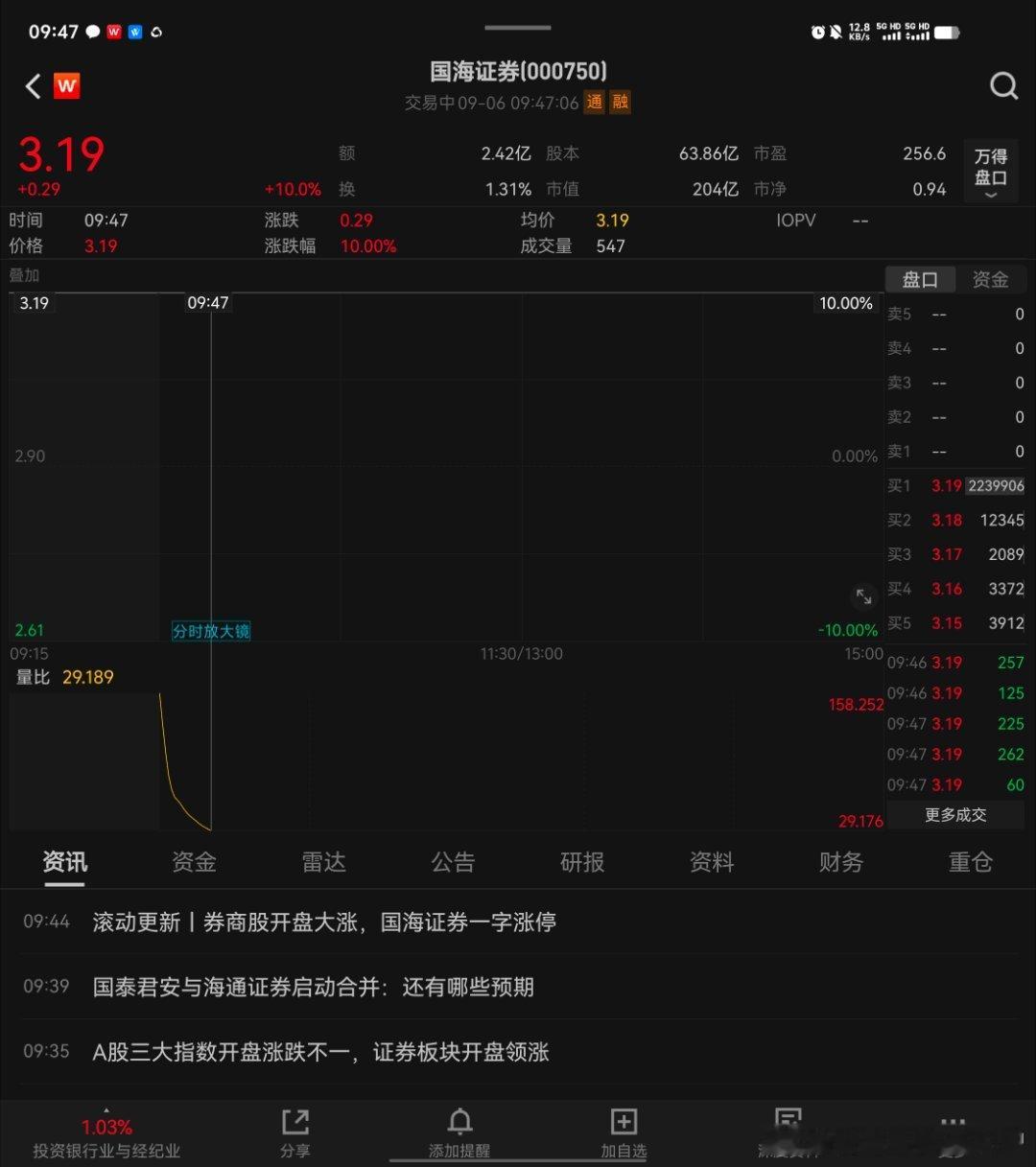Tap the 买1 3.19 order row
This screenshot has height=1167, width=1036.
[955, 486]
